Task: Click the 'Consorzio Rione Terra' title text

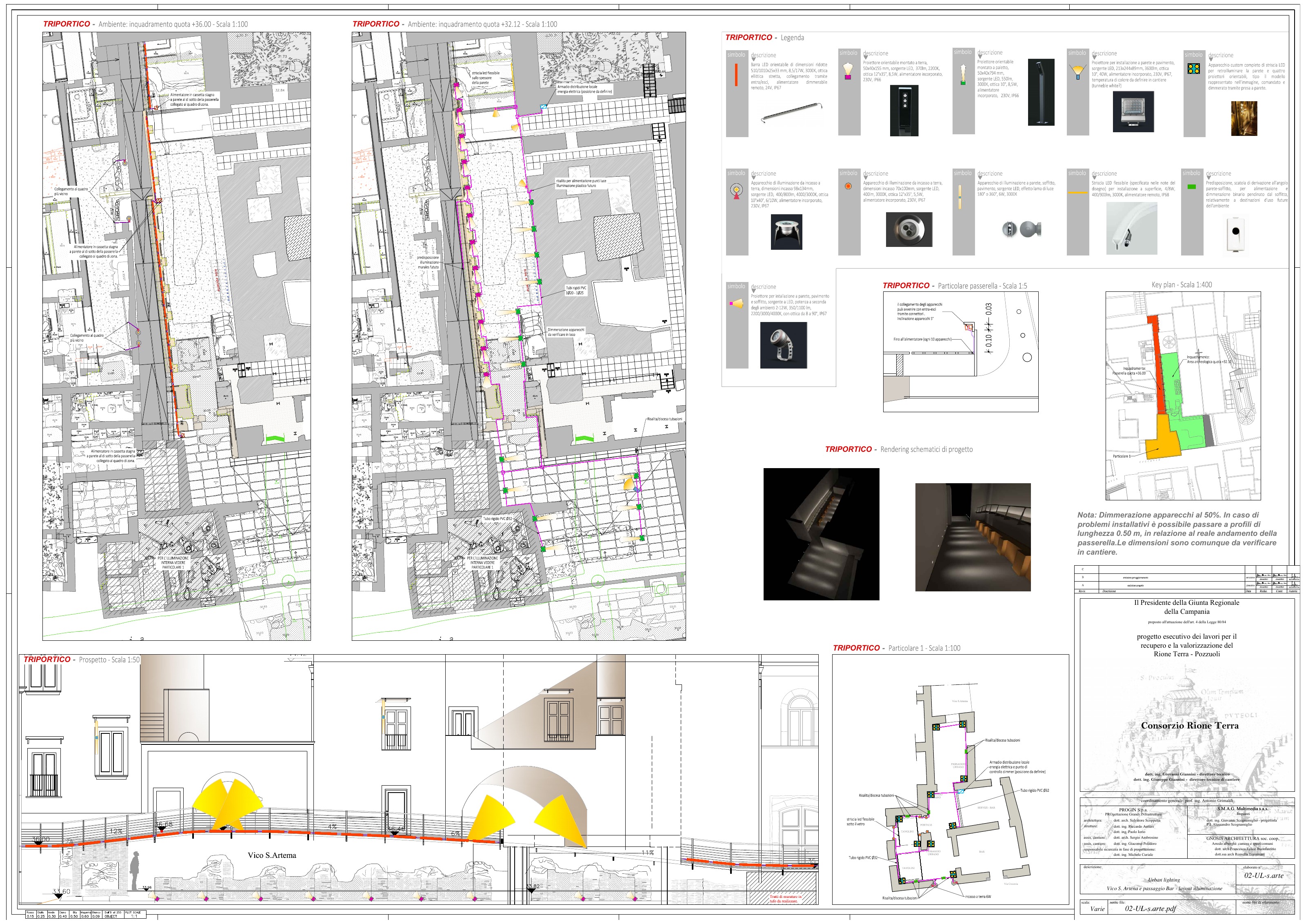Action: (1189, 725)
